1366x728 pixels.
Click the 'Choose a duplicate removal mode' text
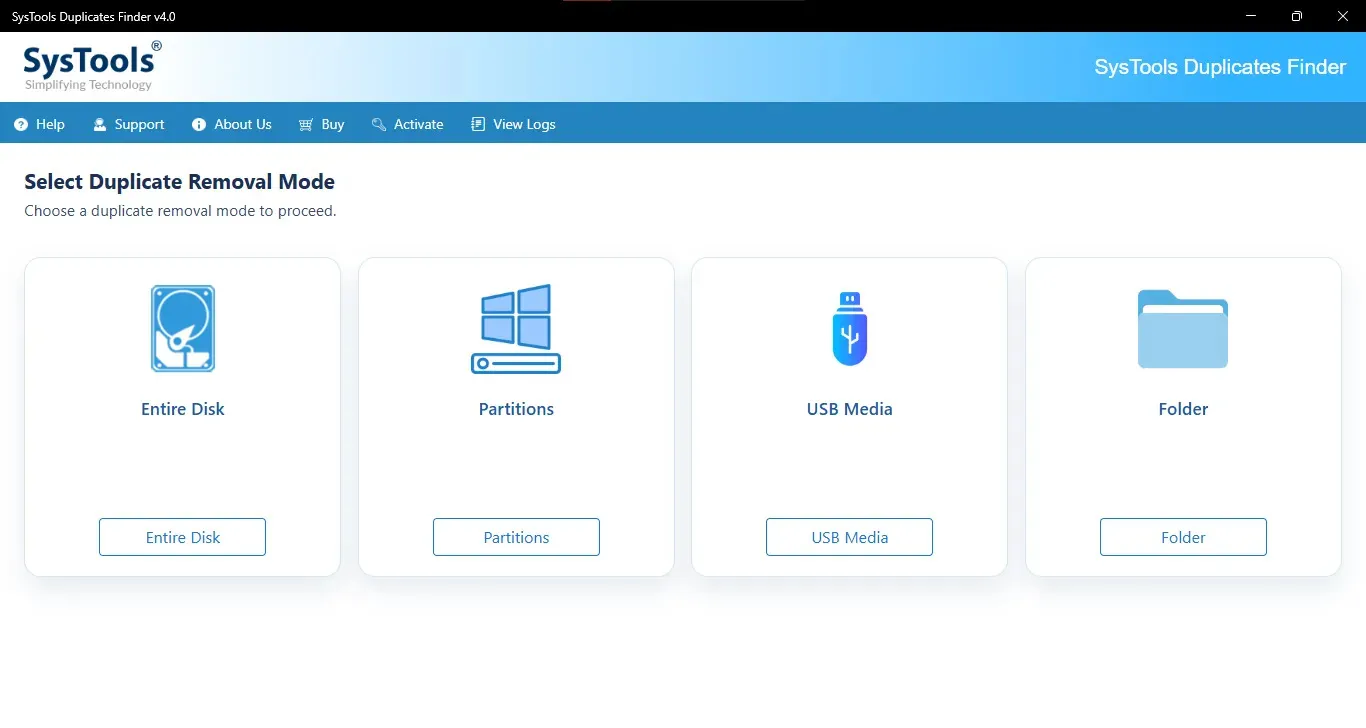click(x=180, y=212)
